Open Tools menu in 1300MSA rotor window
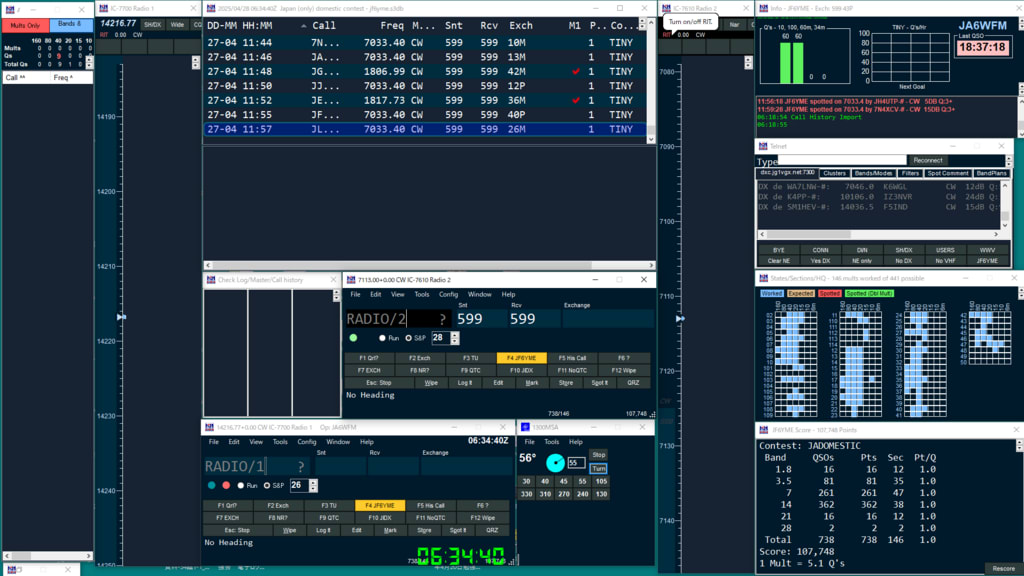 (551, 442)
